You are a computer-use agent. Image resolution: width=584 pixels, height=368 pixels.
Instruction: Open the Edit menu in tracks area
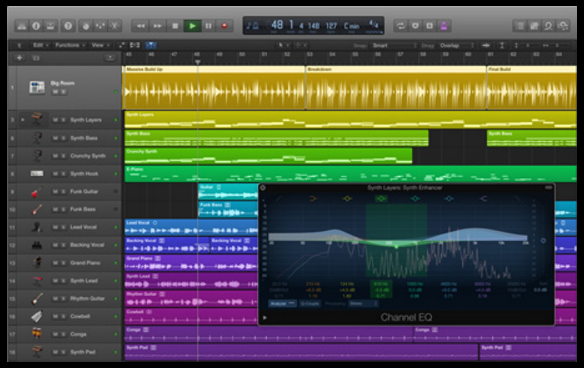pyautogui.click(x=40, y=45)
